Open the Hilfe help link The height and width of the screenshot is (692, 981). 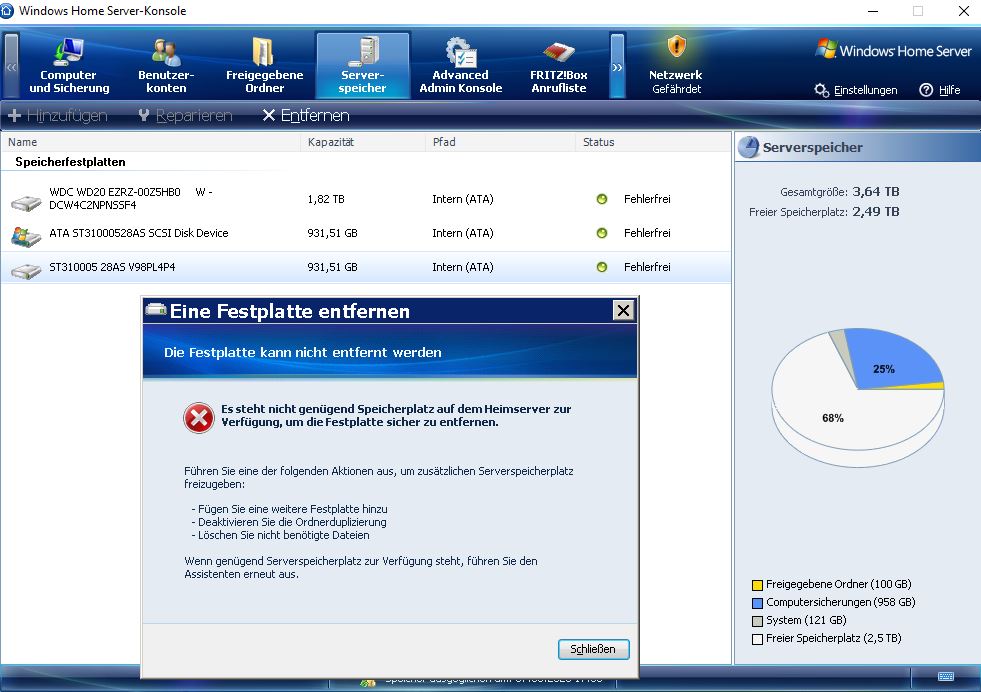[x=940, y=90]
